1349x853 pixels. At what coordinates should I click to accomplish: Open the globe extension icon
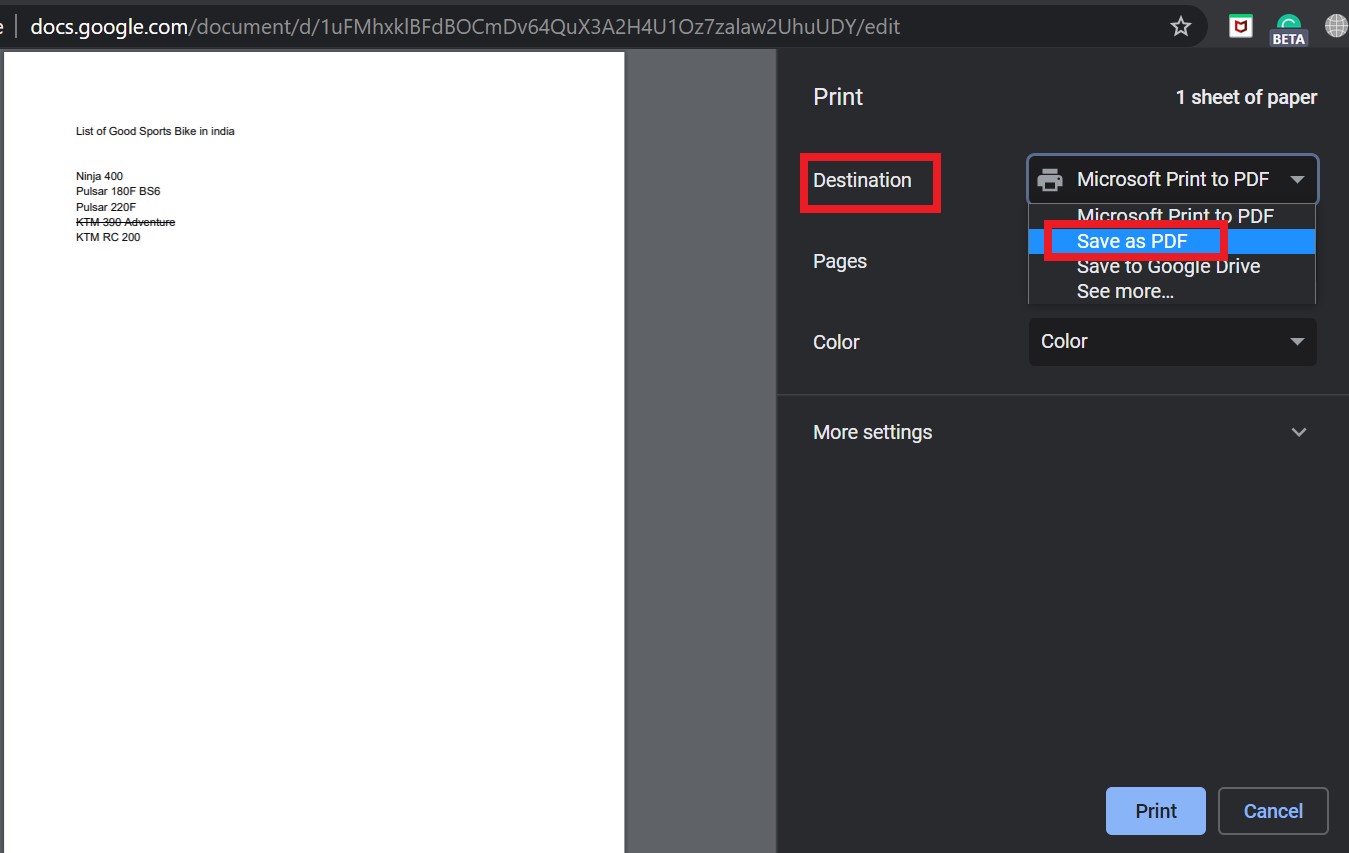click(x=1337, y=26)
